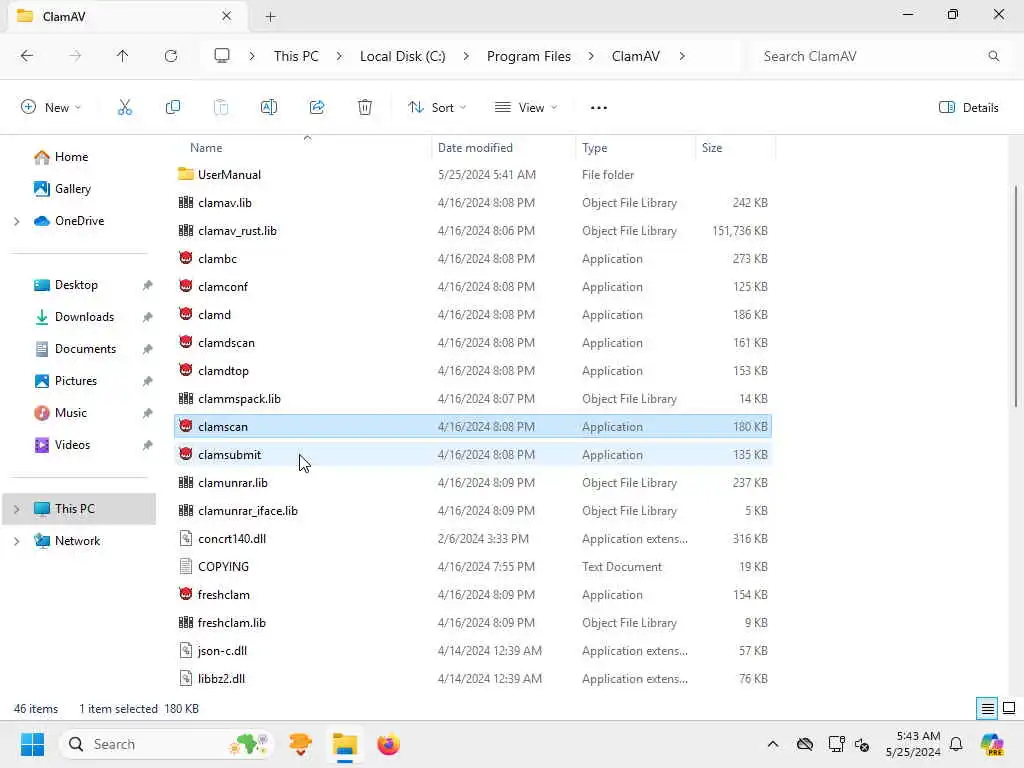
Task: Click the PC monitor icon in address bar
Action: 222,56
